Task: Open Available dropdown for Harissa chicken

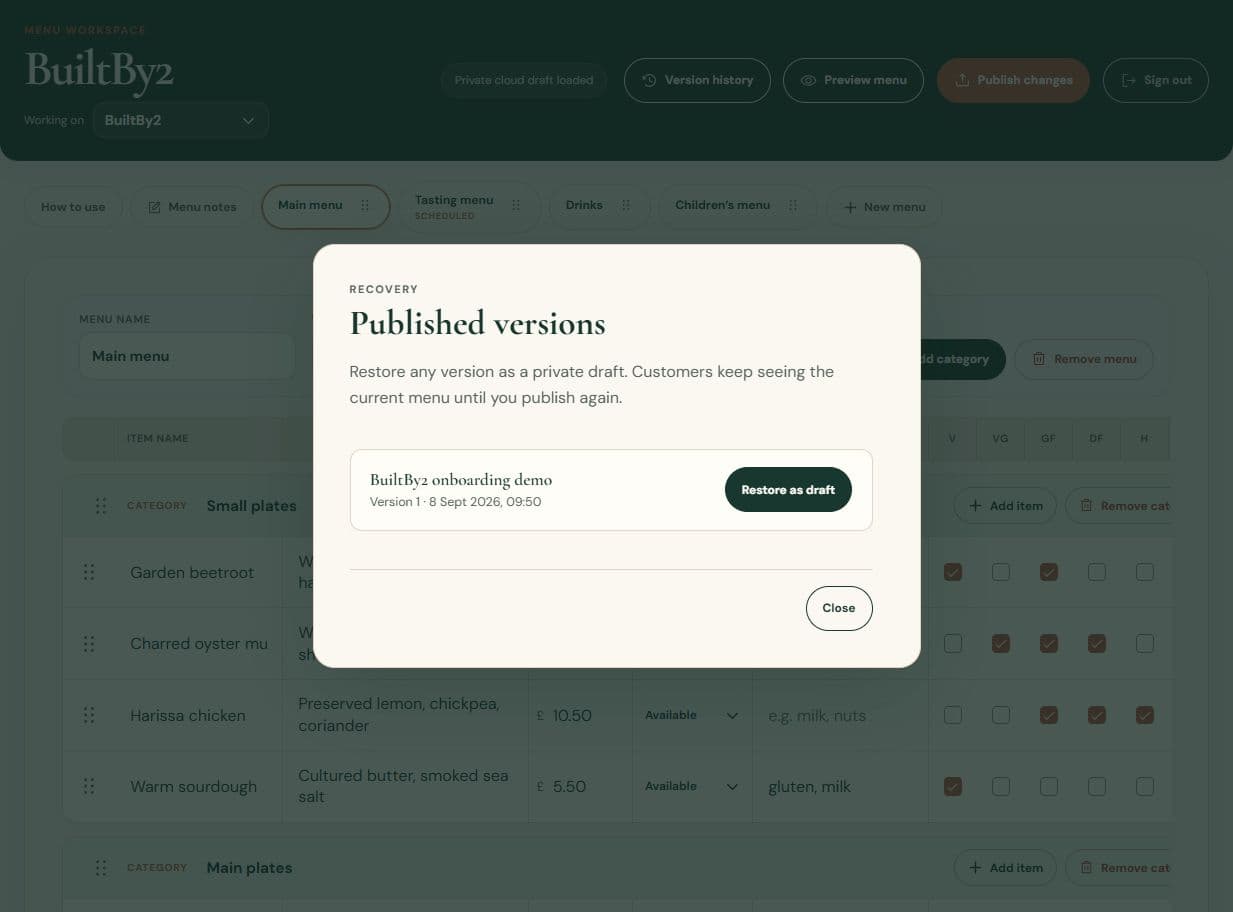Action: tap(692, 715)
